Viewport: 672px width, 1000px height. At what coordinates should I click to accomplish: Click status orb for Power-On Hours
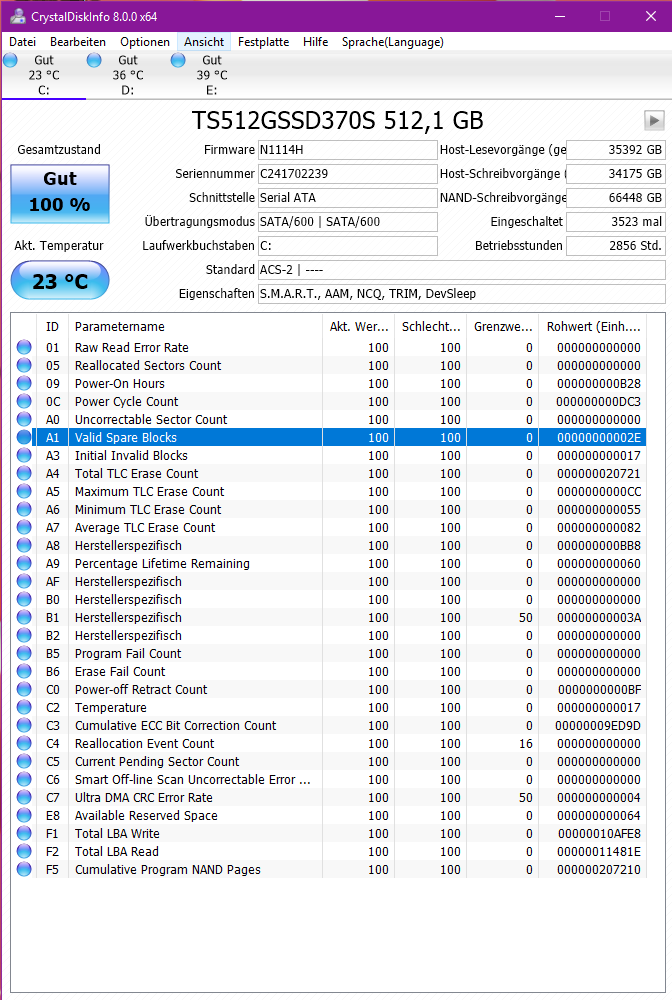[x=24, y=383]
